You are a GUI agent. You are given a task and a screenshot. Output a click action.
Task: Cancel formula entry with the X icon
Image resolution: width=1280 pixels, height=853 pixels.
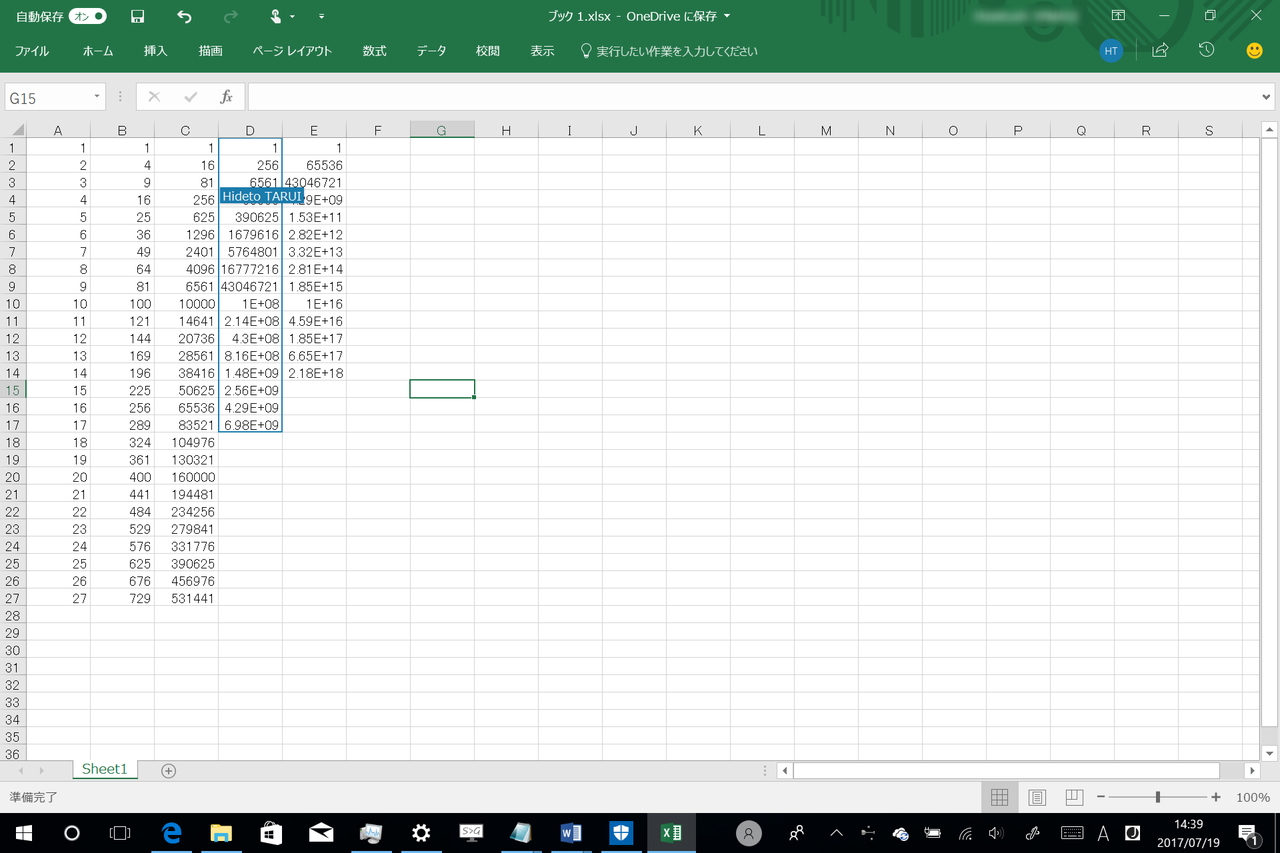pyautogui.click(x=154, y=97)
